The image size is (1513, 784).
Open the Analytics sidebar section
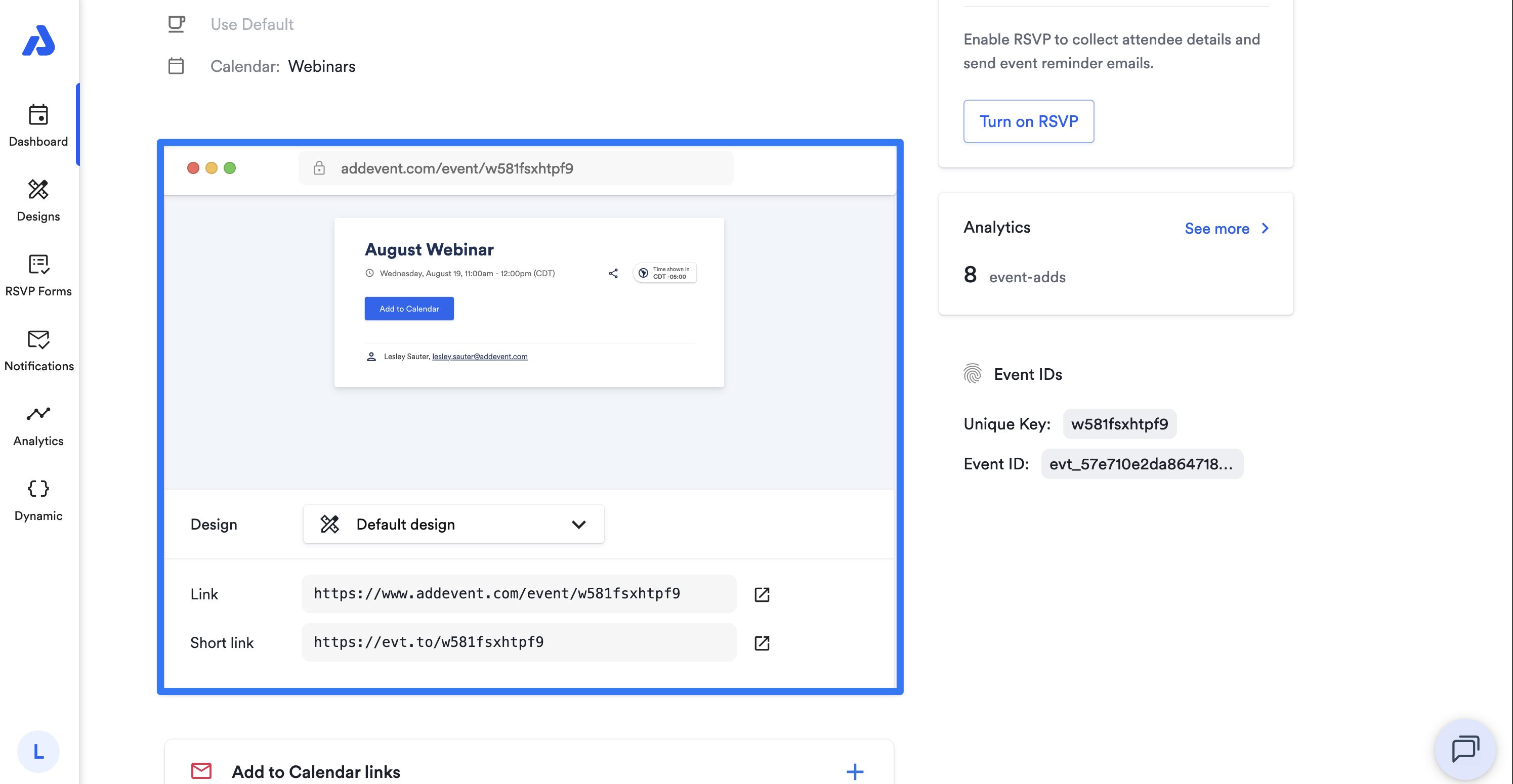[39, 425]
